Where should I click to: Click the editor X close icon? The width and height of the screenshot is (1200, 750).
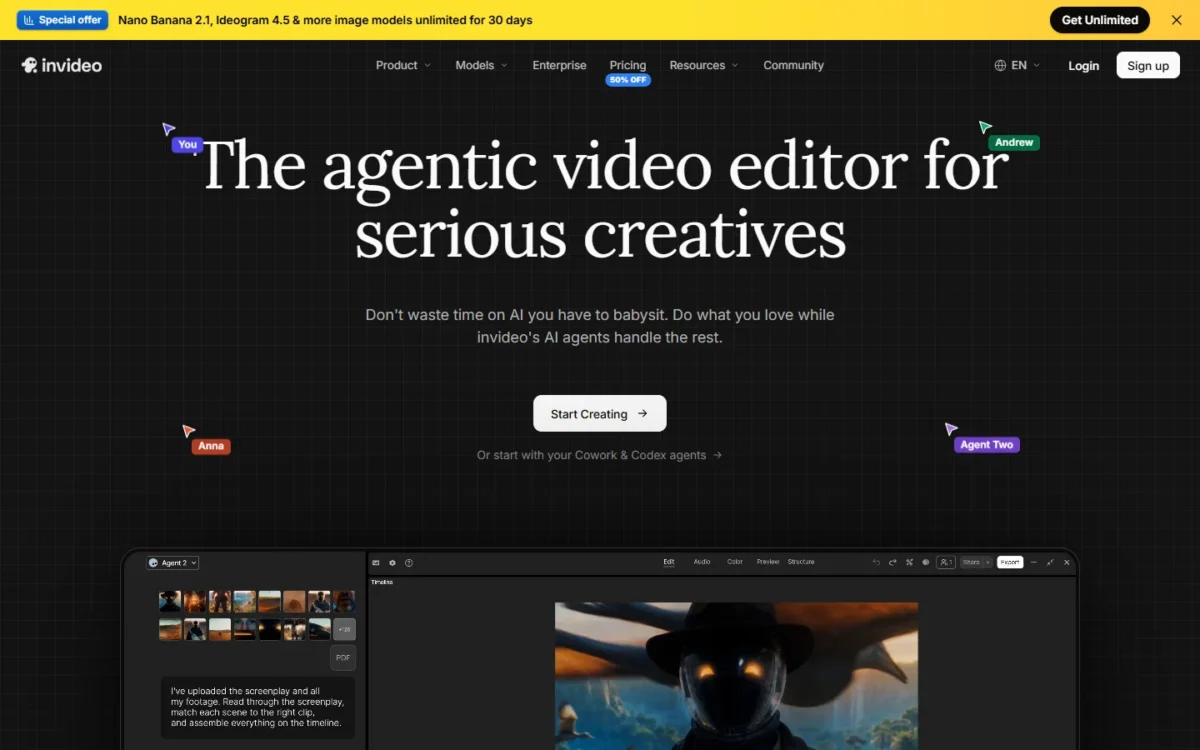pyautogui.click(x=1067, y=563)
